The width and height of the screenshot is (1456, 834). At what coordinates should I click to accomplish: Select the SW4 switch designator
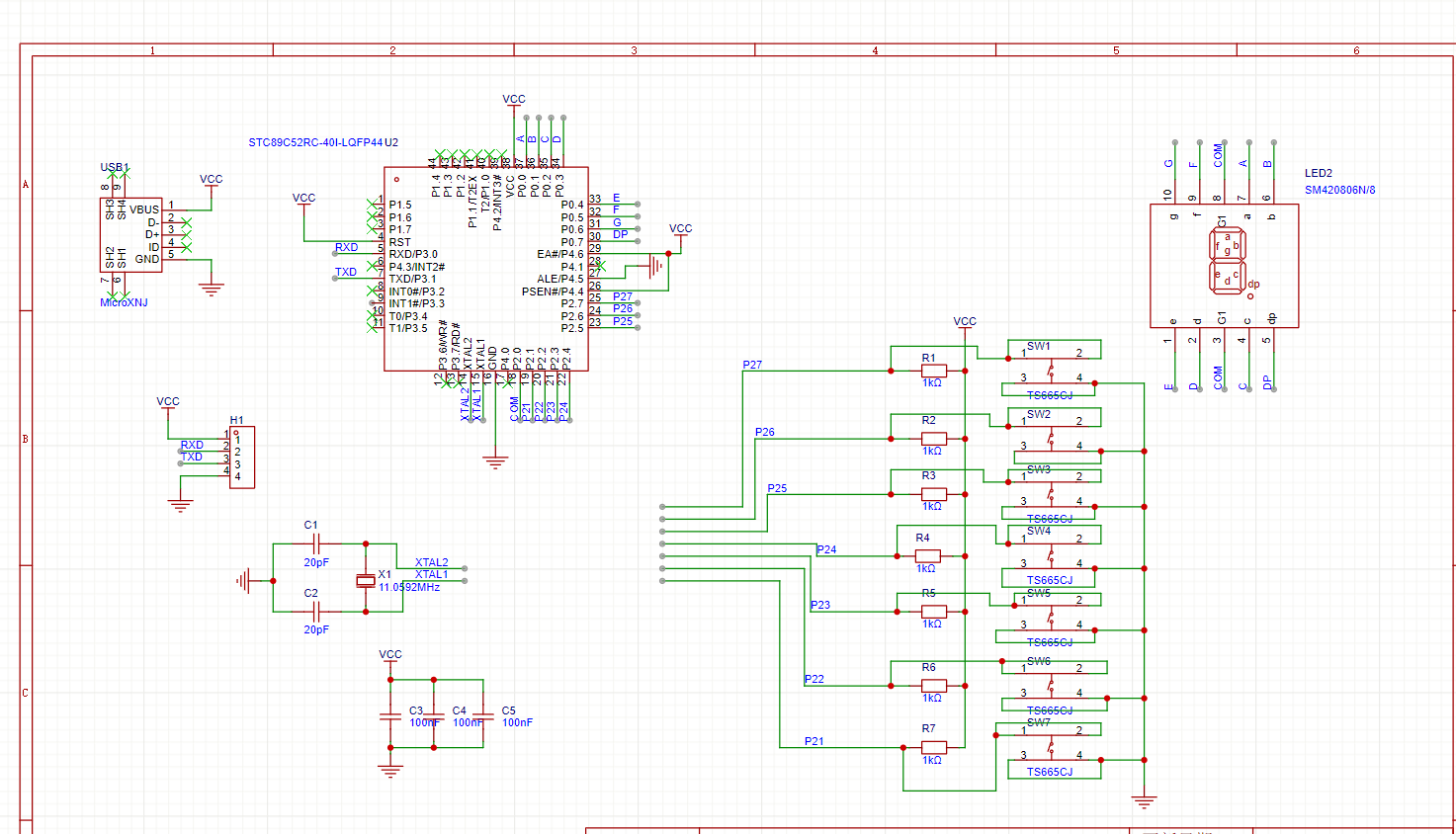coord(1039,531)
